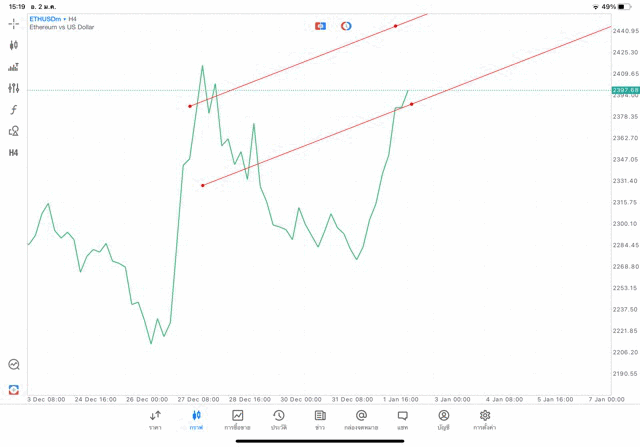Image resolution: width=640 pixels, height=447 pixels.
Task: Expand the ETHUSDm symbol selector
Action: tap(47, 19)
